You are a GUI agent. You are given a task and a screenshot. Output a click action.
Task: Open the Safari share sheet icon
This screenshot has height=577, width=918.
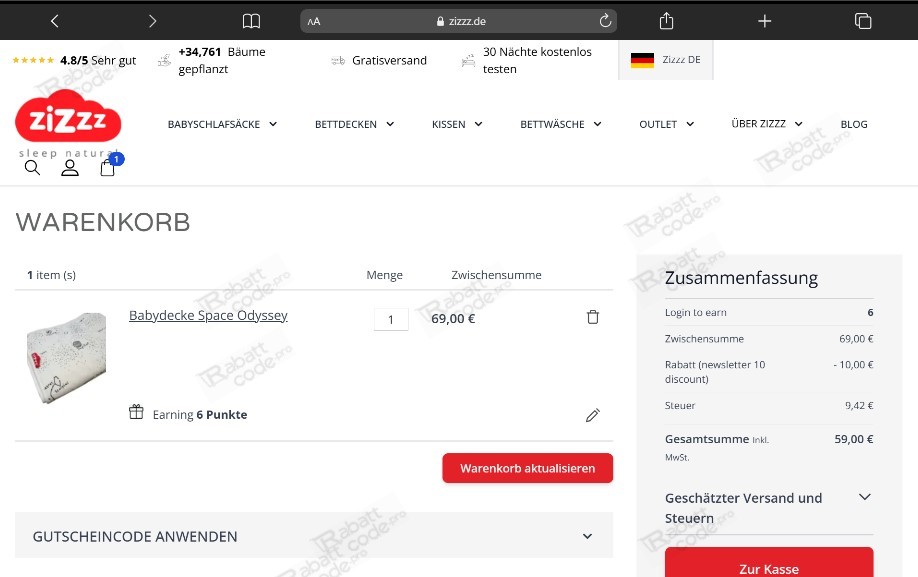click(x=666, y=21)
